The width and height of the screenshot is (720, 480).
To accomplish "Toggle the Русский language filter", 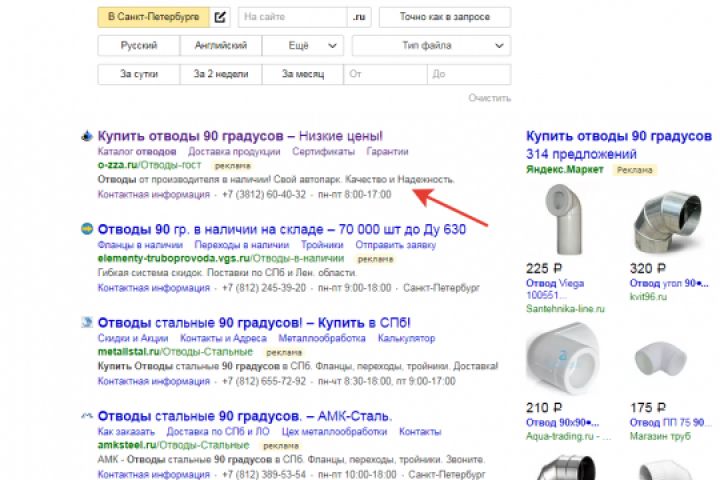I will click(x=139, y=45).
